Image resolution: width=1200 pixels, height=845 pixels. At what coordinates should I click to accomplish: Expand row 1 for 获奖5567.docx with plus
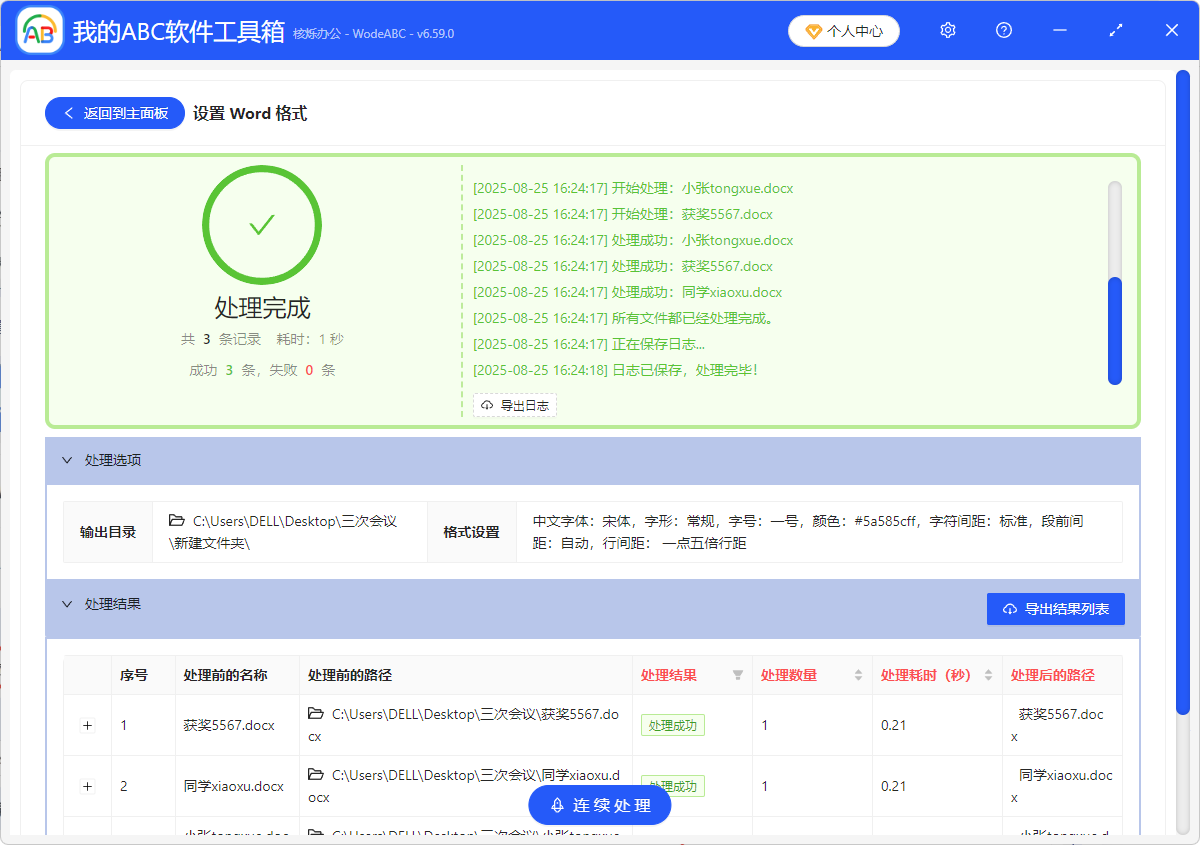click(87, 725)
